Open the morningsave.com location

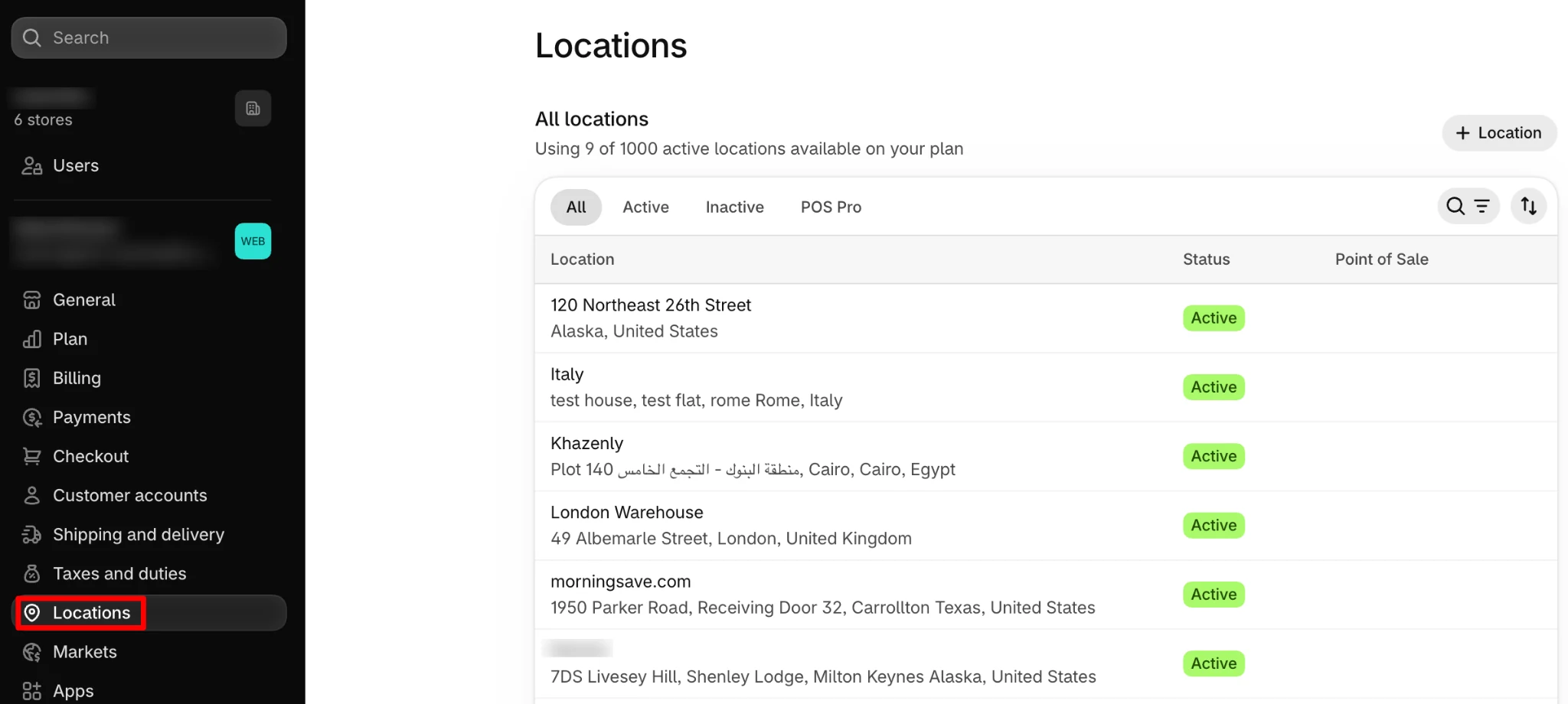pyautogui.click(x=1046, y=595)
